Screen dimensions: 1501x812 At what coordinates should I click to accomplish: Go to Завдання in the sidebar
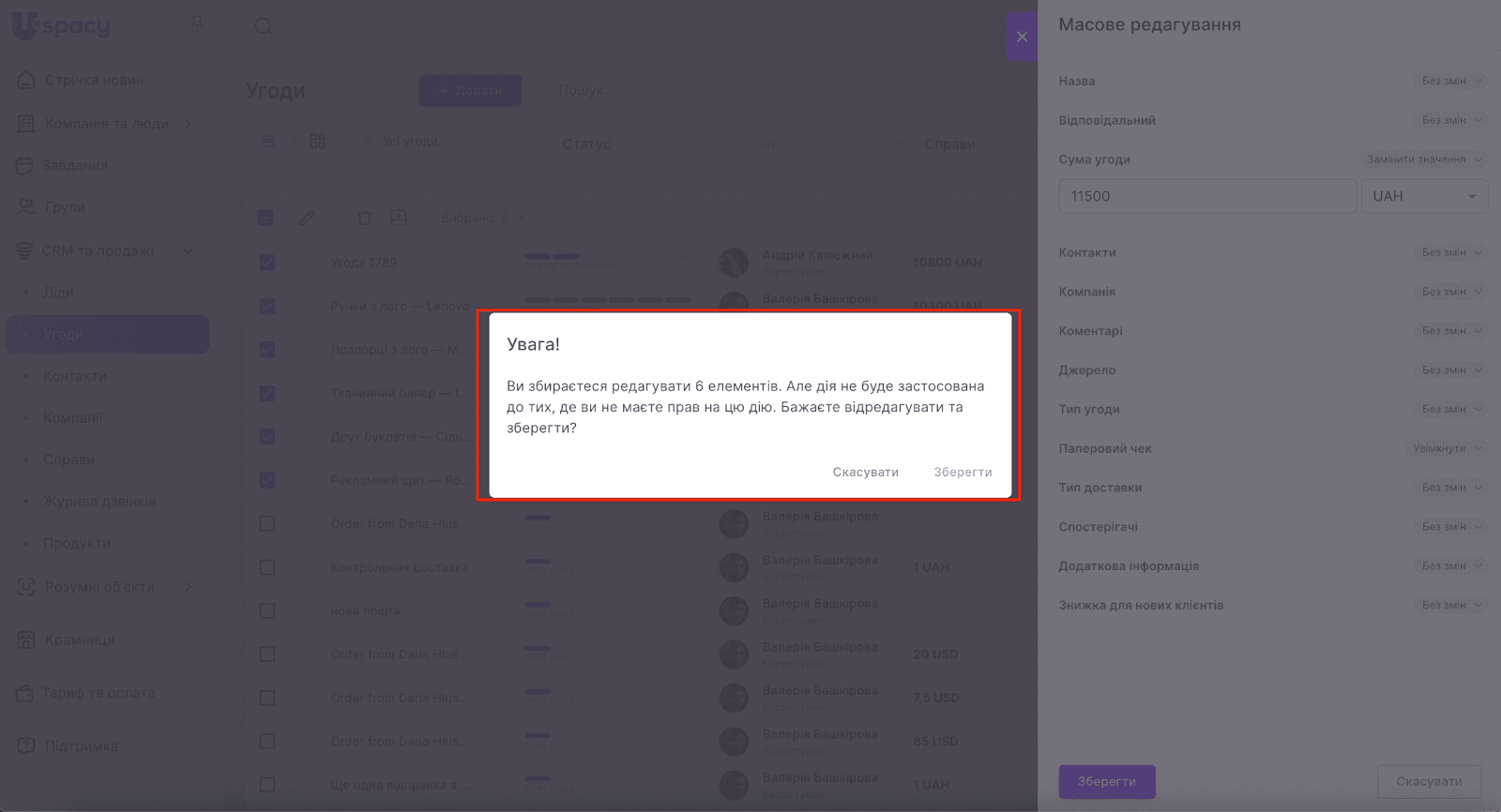pyautogui.click(x=74, y=166)
